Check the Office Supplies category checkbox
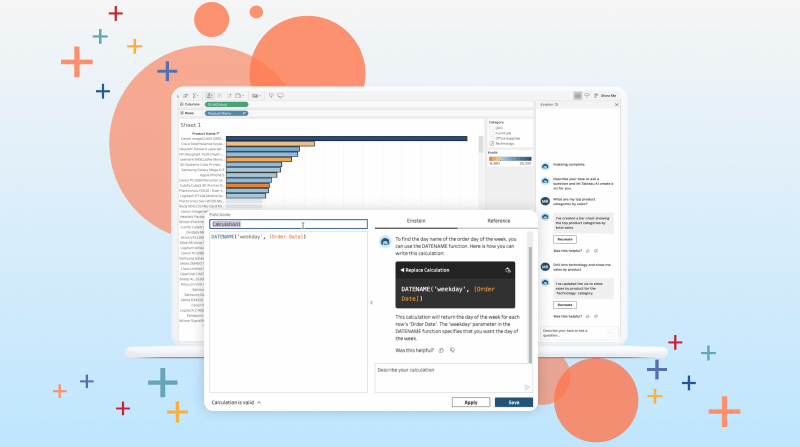 point(491,138)
